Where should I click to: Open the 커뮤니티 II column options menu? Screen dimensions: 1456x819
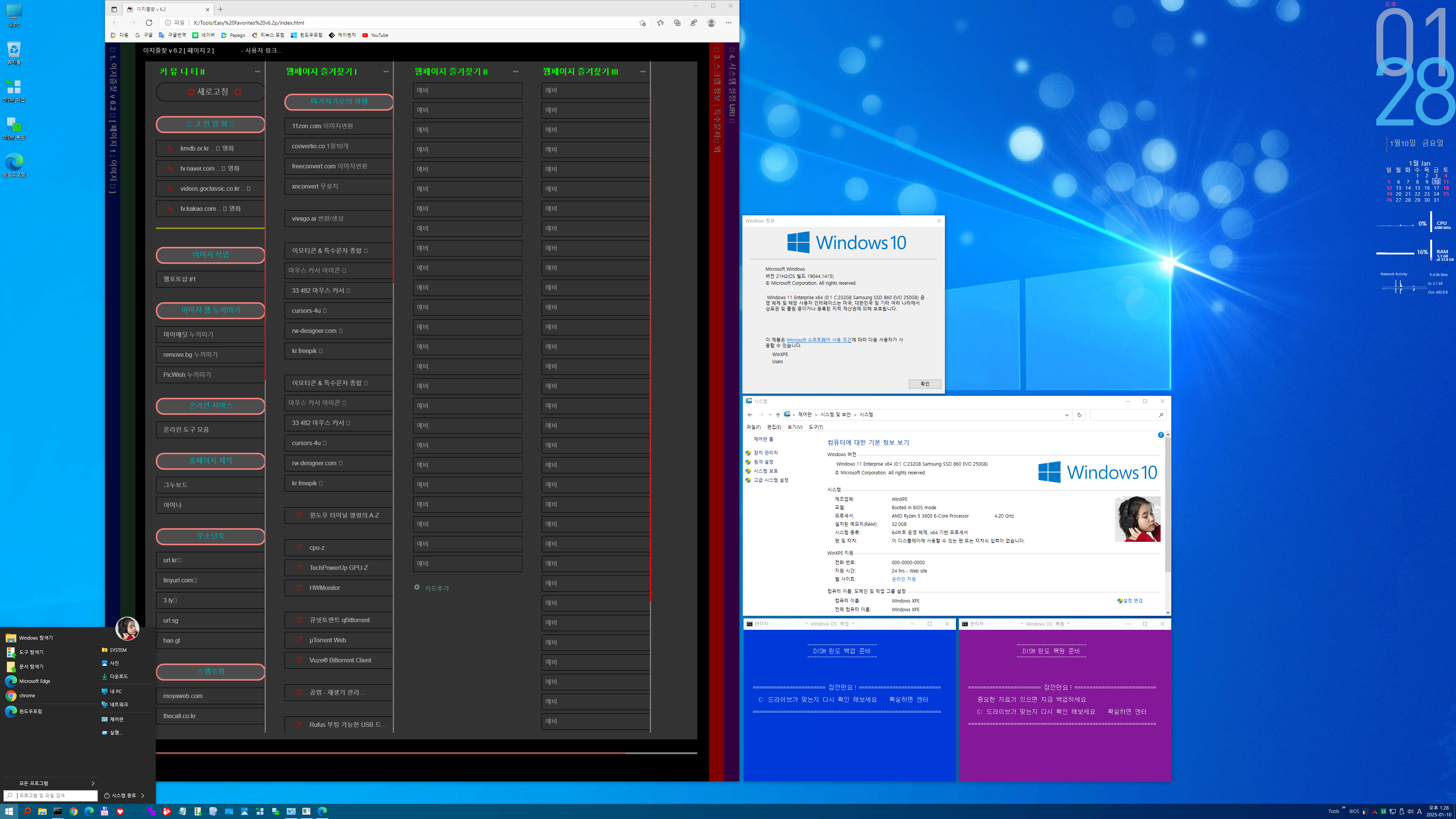click(257, 72)
